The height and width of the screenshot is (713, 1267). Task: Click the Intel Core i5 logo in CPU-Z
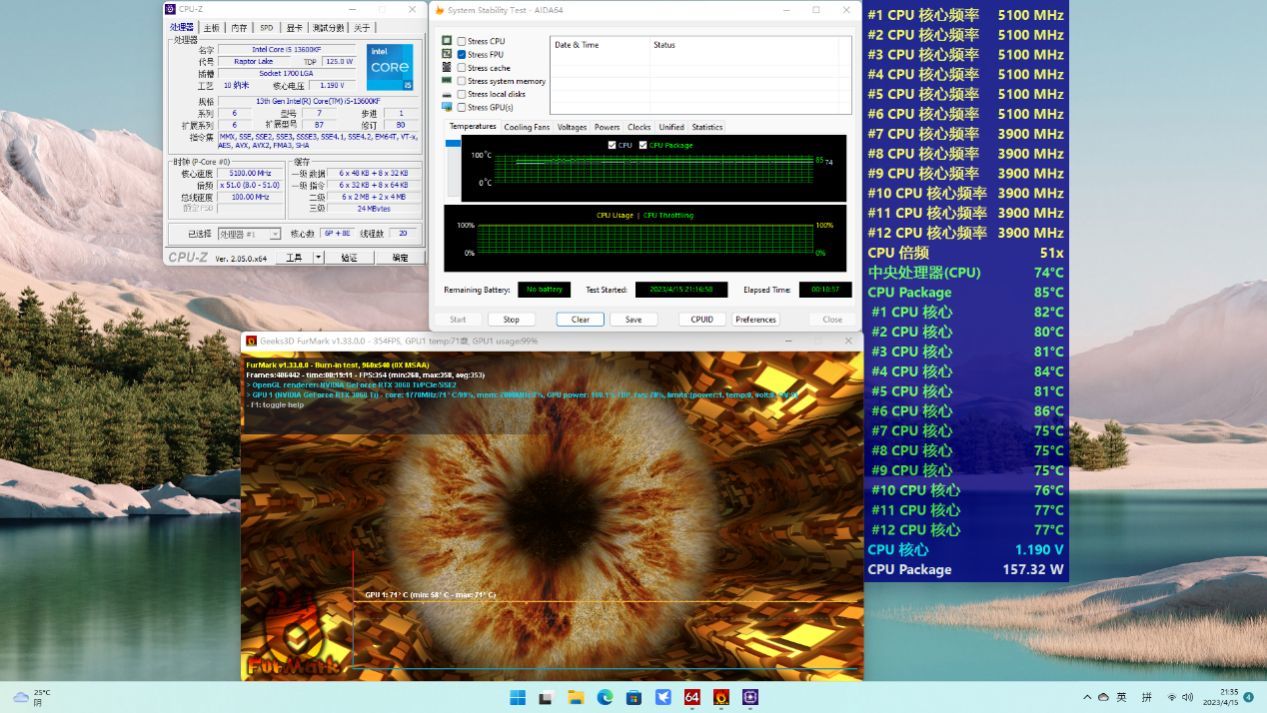(389, 67)
